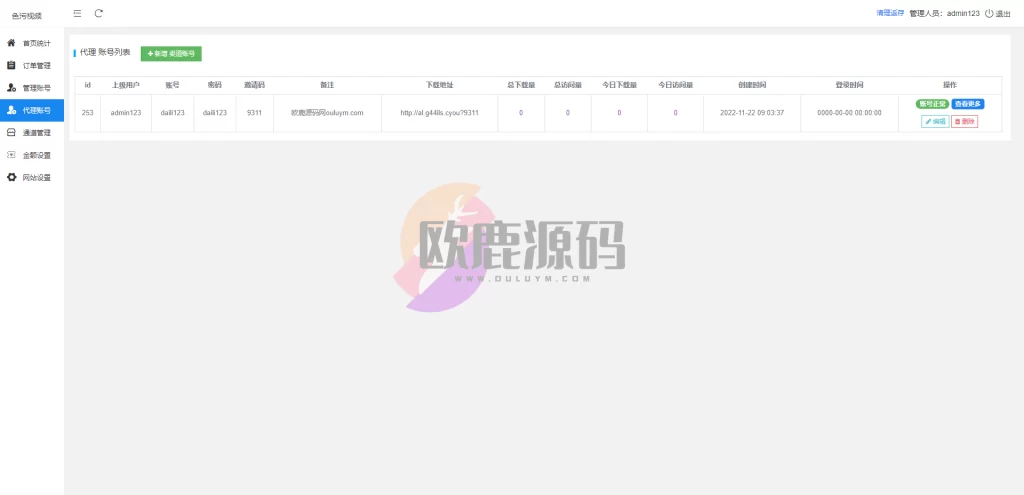Image resolution: width=1024 pixels, height=495 pixels.
Task: Select 代理账号 sidebar item
Action: coord(32,110)
